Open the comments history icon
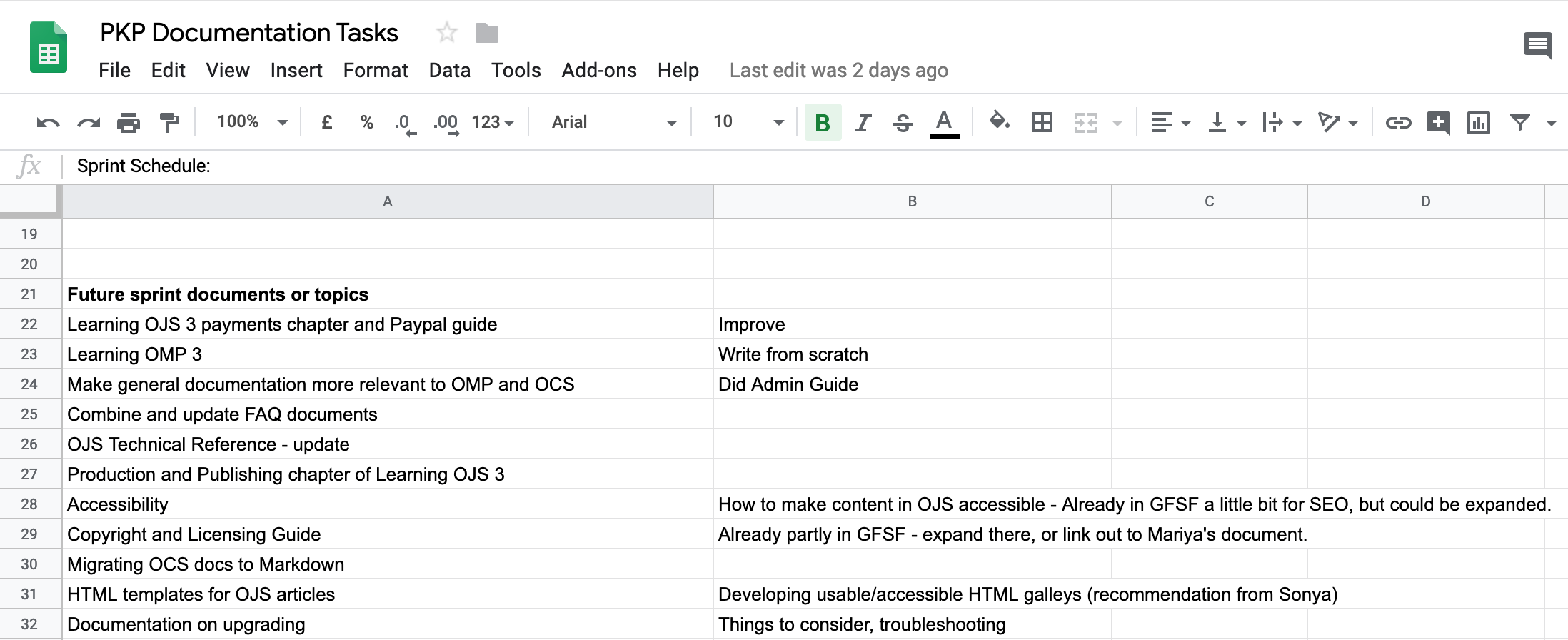Viewport: 1568px width, 640px height. 1538,46
